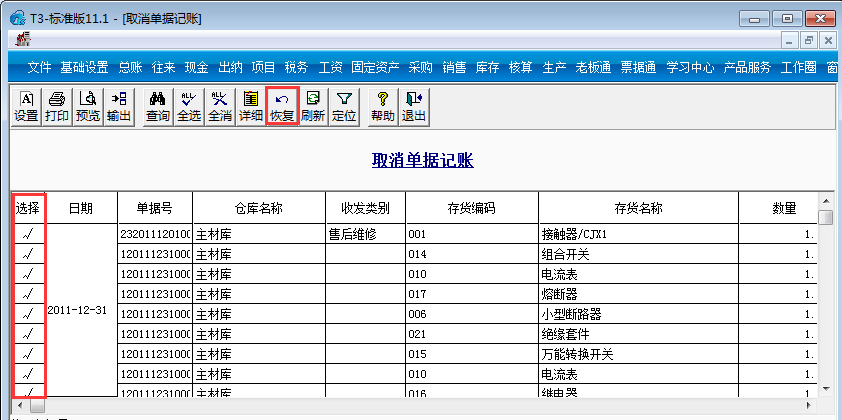Click the horizontal scrollbar right arrow
The width and height of the screenshot is (842, 420).
click(x=810, y=404)
